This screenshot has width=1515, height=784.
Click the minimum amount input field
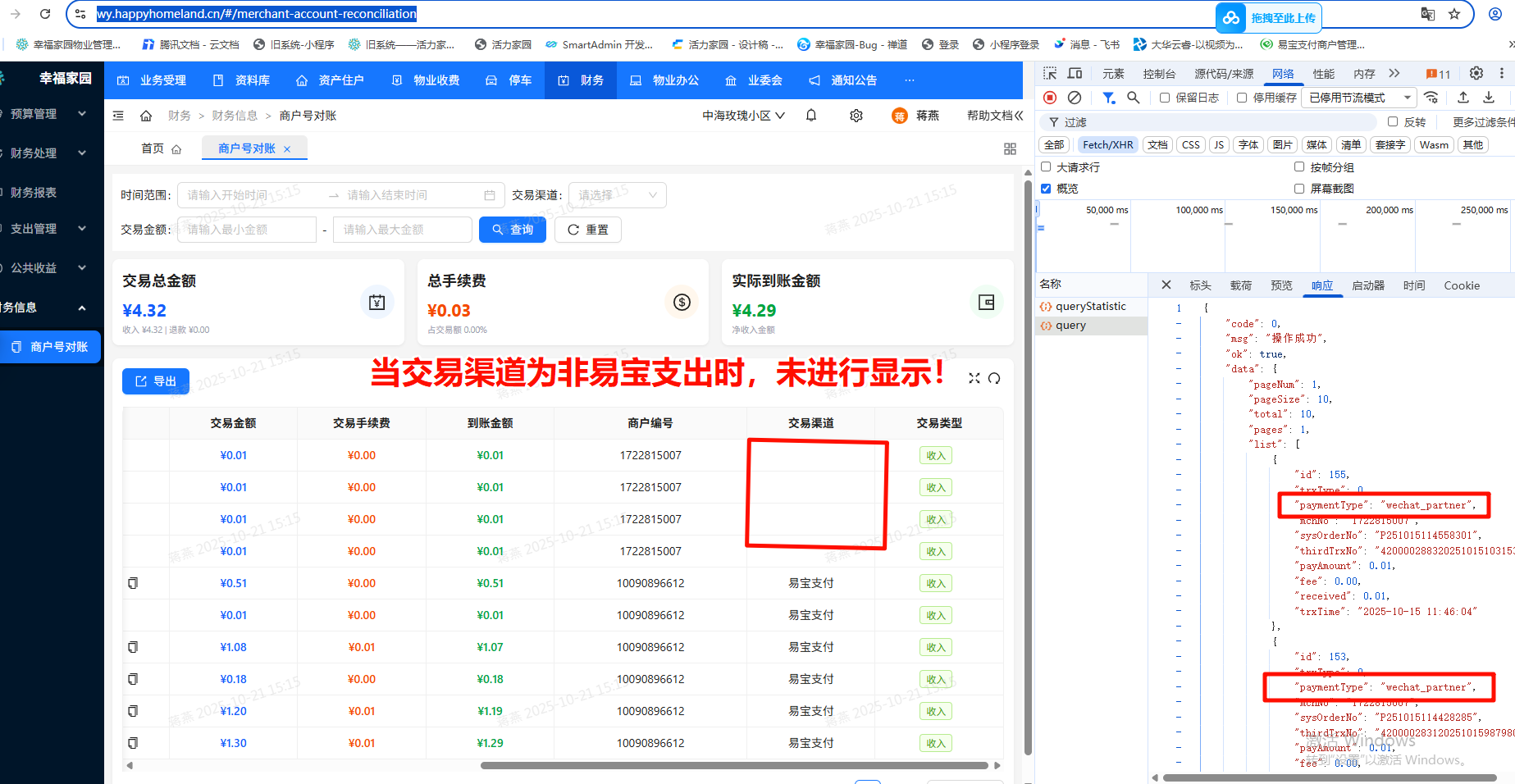pyautogui.click(x=247, y=230)
